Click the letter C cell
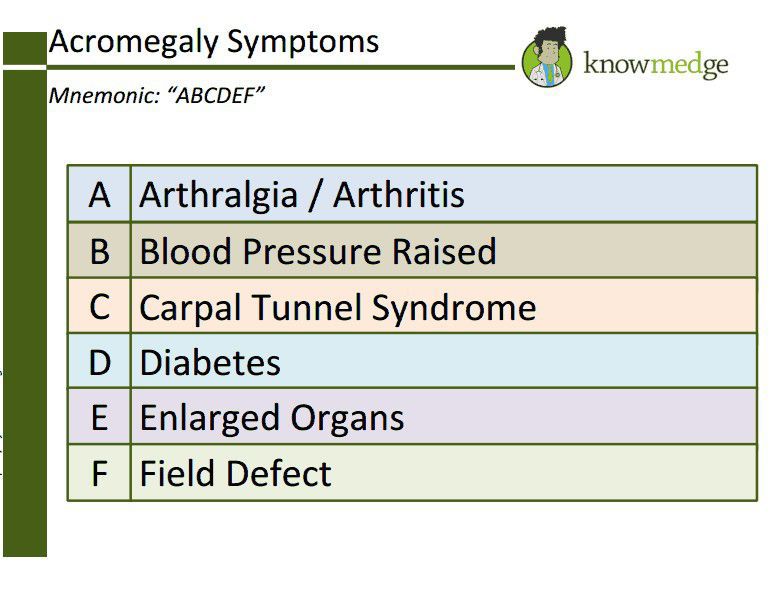The image size is (777, 594). tap(99, 306)
